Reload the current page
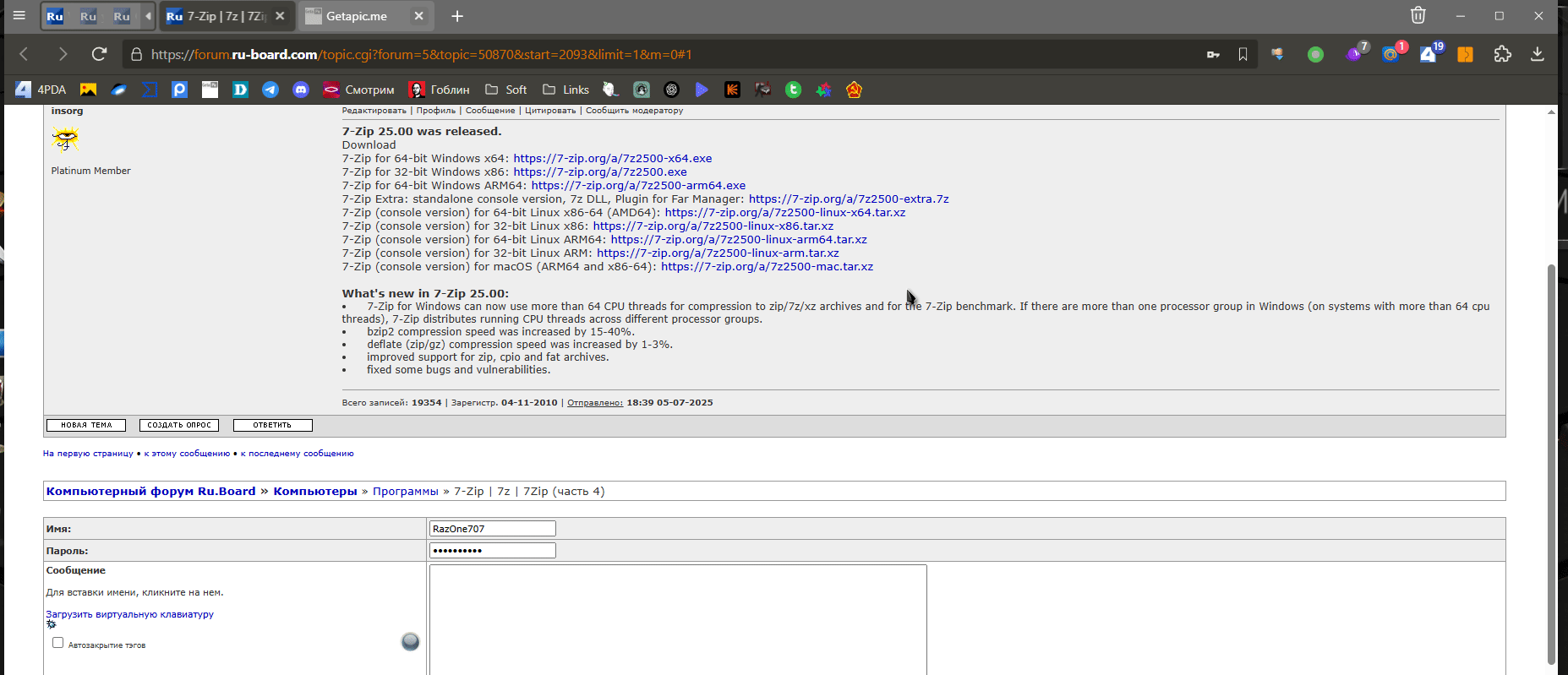The height and width of the screenshot is (675, 1568). [99, 54]
